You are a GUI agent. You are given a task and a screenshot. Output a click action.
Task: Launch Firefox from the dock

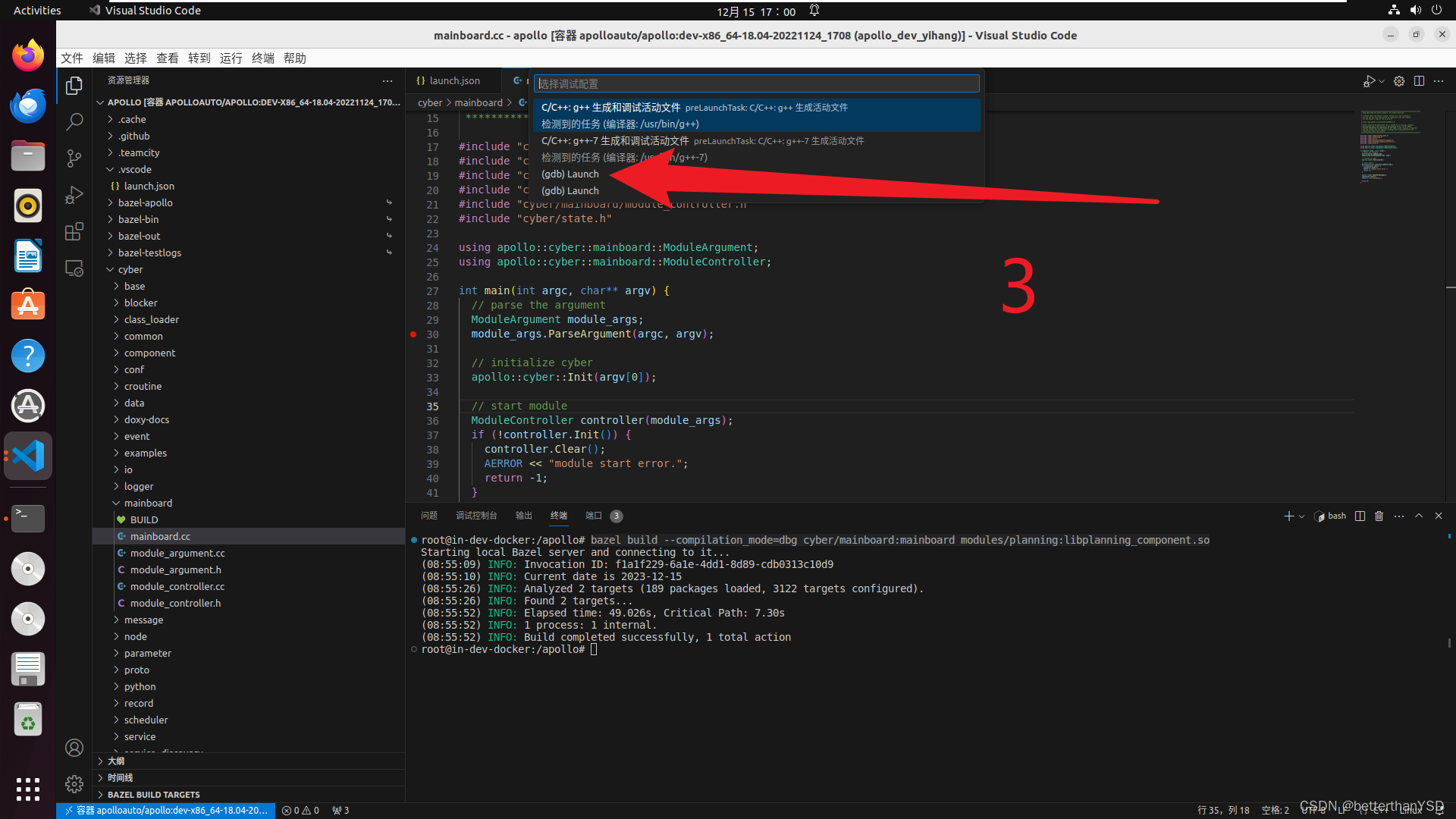click(28, 55)
